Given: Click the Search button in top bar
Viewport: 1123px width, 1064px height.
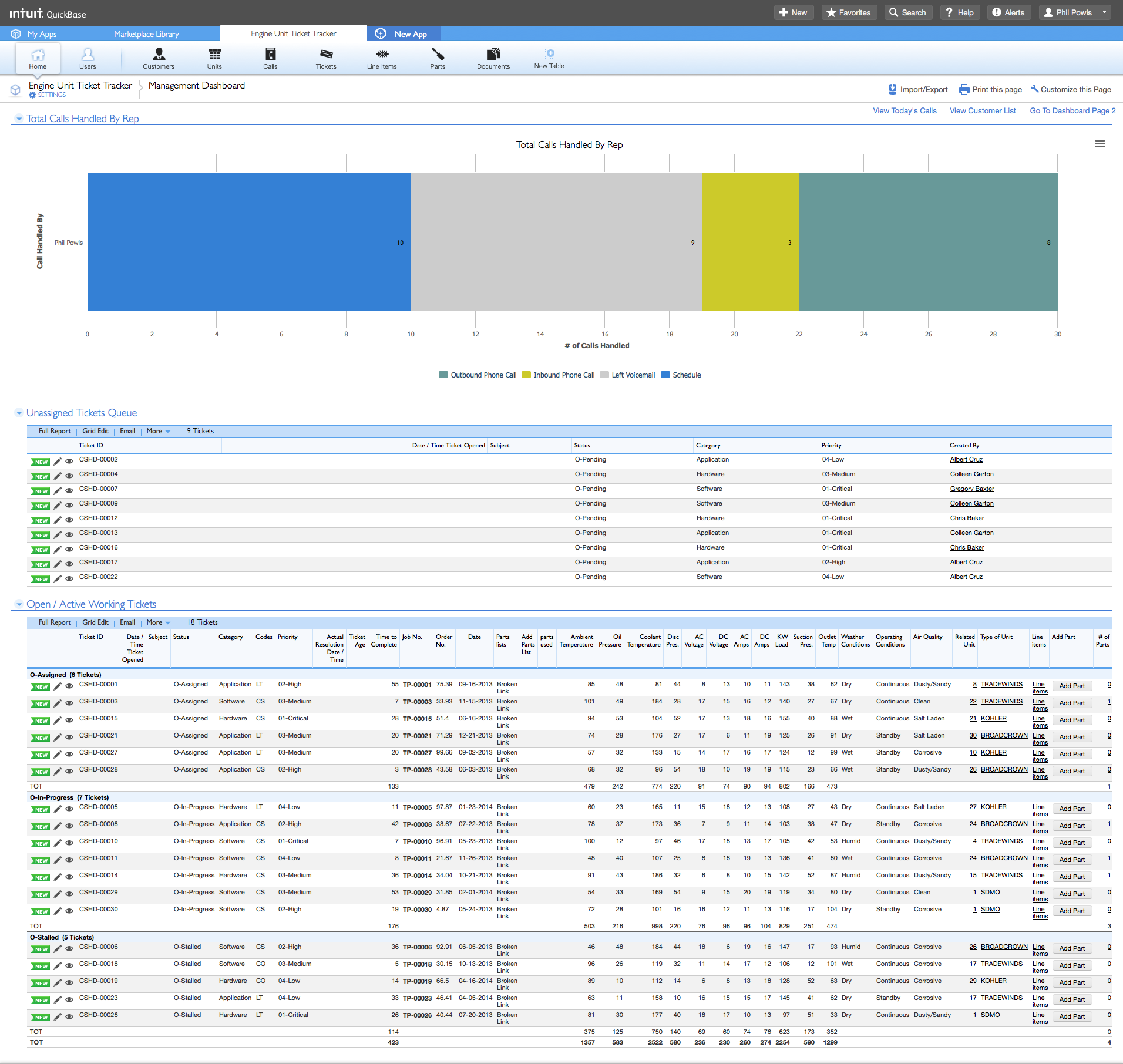Looking at the screenshot, I should [x=908, y=12].
